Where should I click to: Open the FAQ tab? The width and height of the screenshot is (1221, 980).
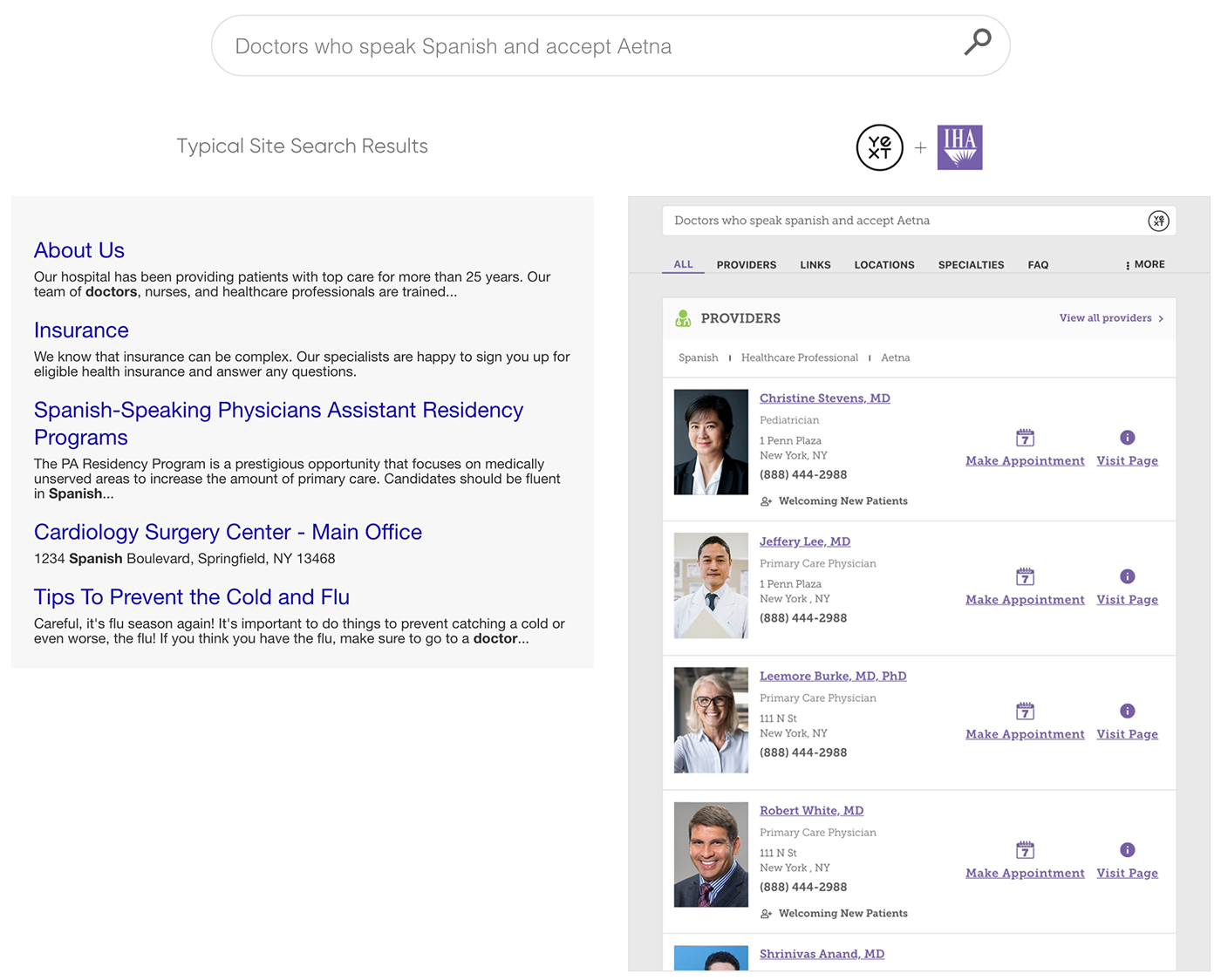(1038, 265)
